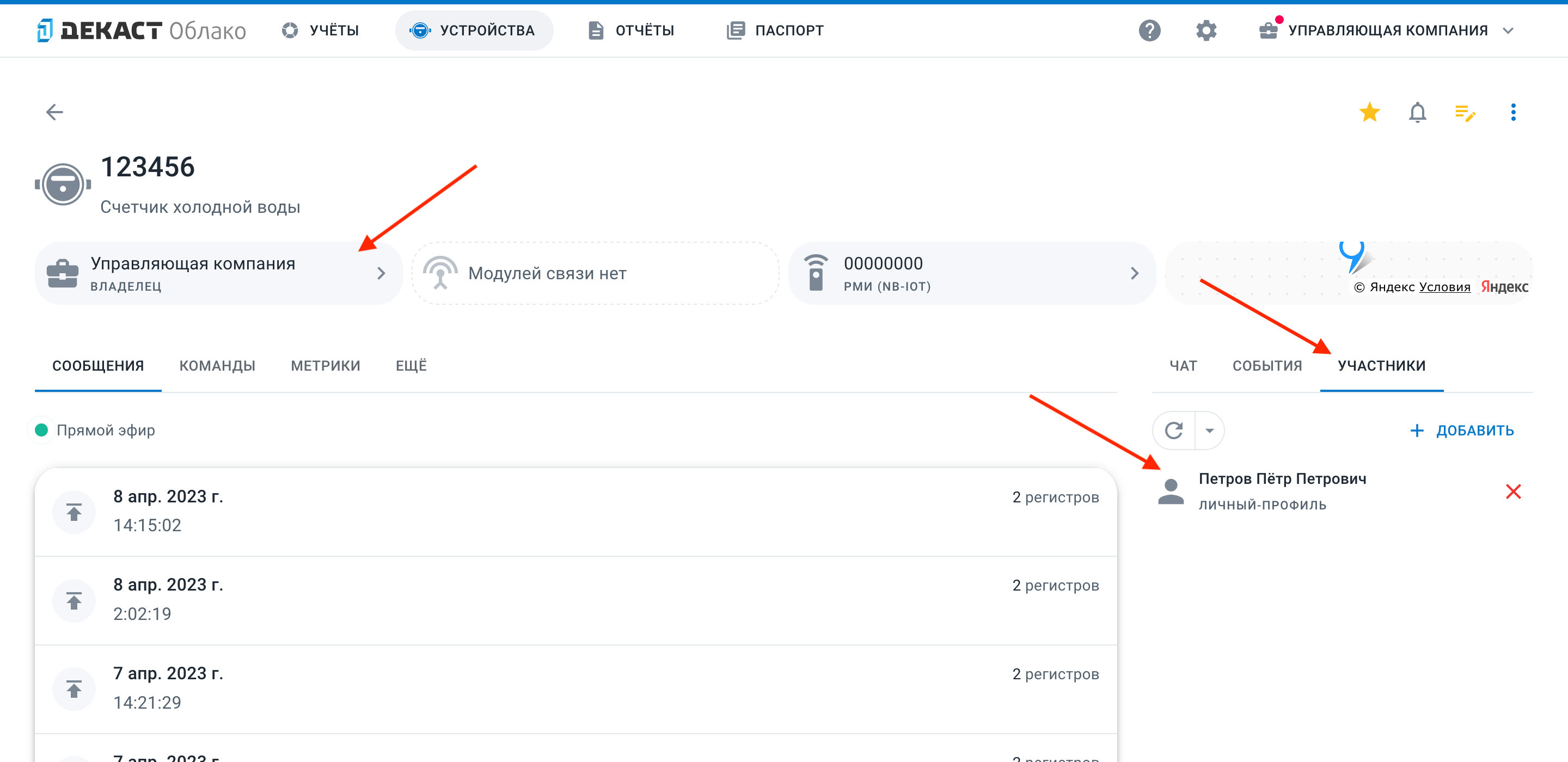Image resolution: width=1568 pixels, height=762 pixels.
Task: Expand the РМИ (NB-IoT) card chevron
Action: click(1134, 273)
